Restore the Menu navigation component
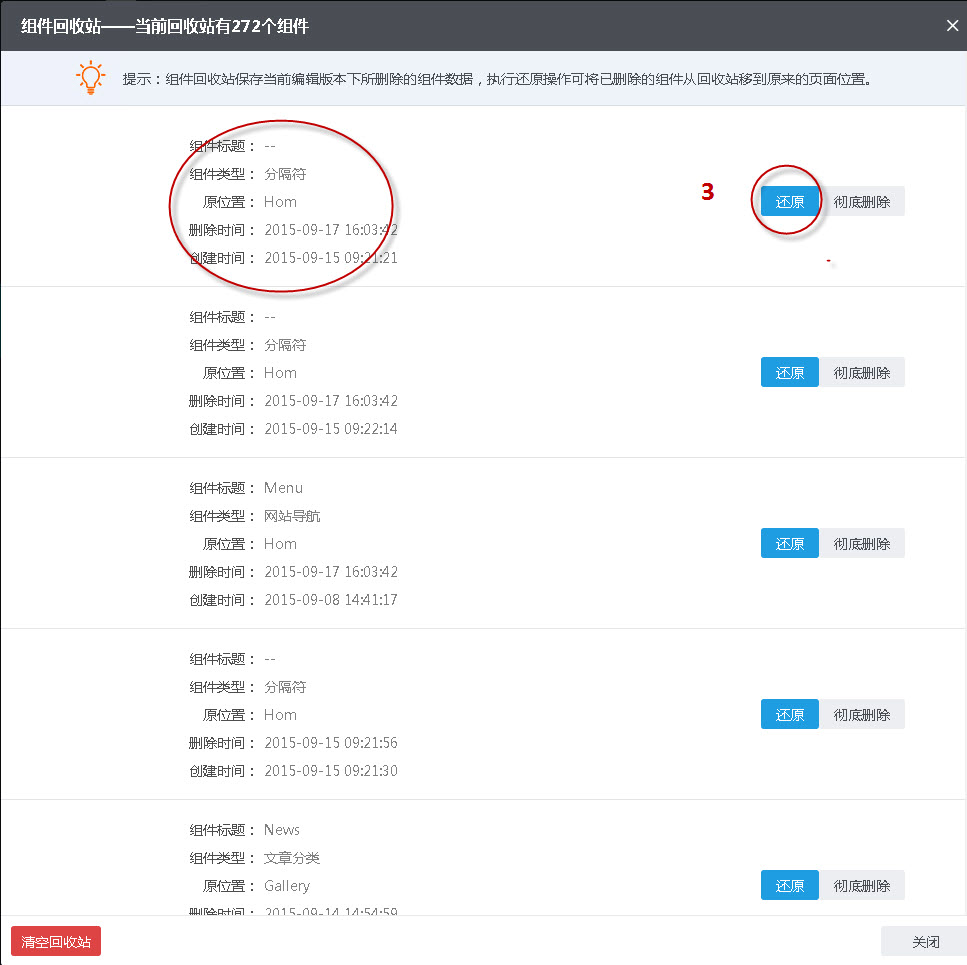The image size is (967, 965). click(789, 543)
